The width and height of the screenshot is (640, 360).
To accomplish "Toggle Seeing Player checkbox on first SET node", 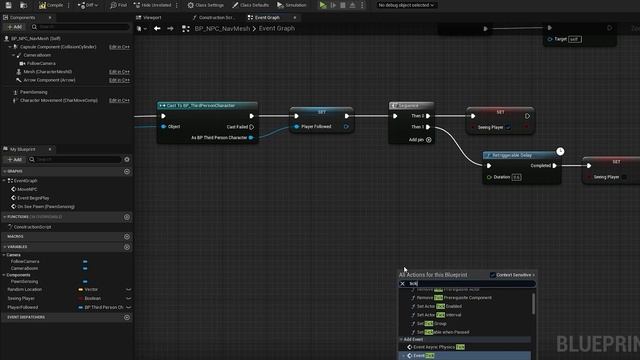I will coord(508,127).
